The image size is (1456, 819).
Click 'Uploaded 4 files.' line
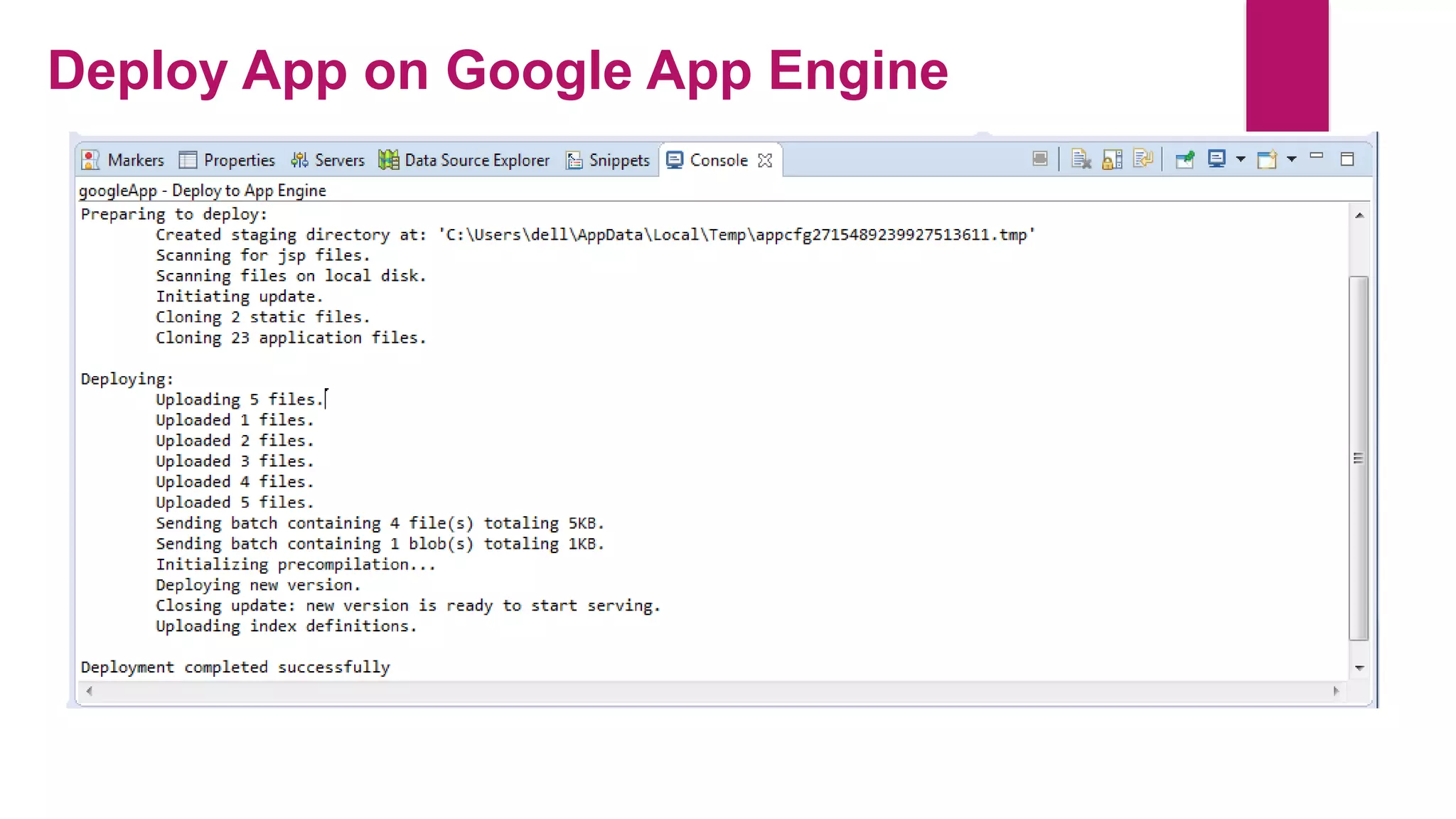coord(235,482)
